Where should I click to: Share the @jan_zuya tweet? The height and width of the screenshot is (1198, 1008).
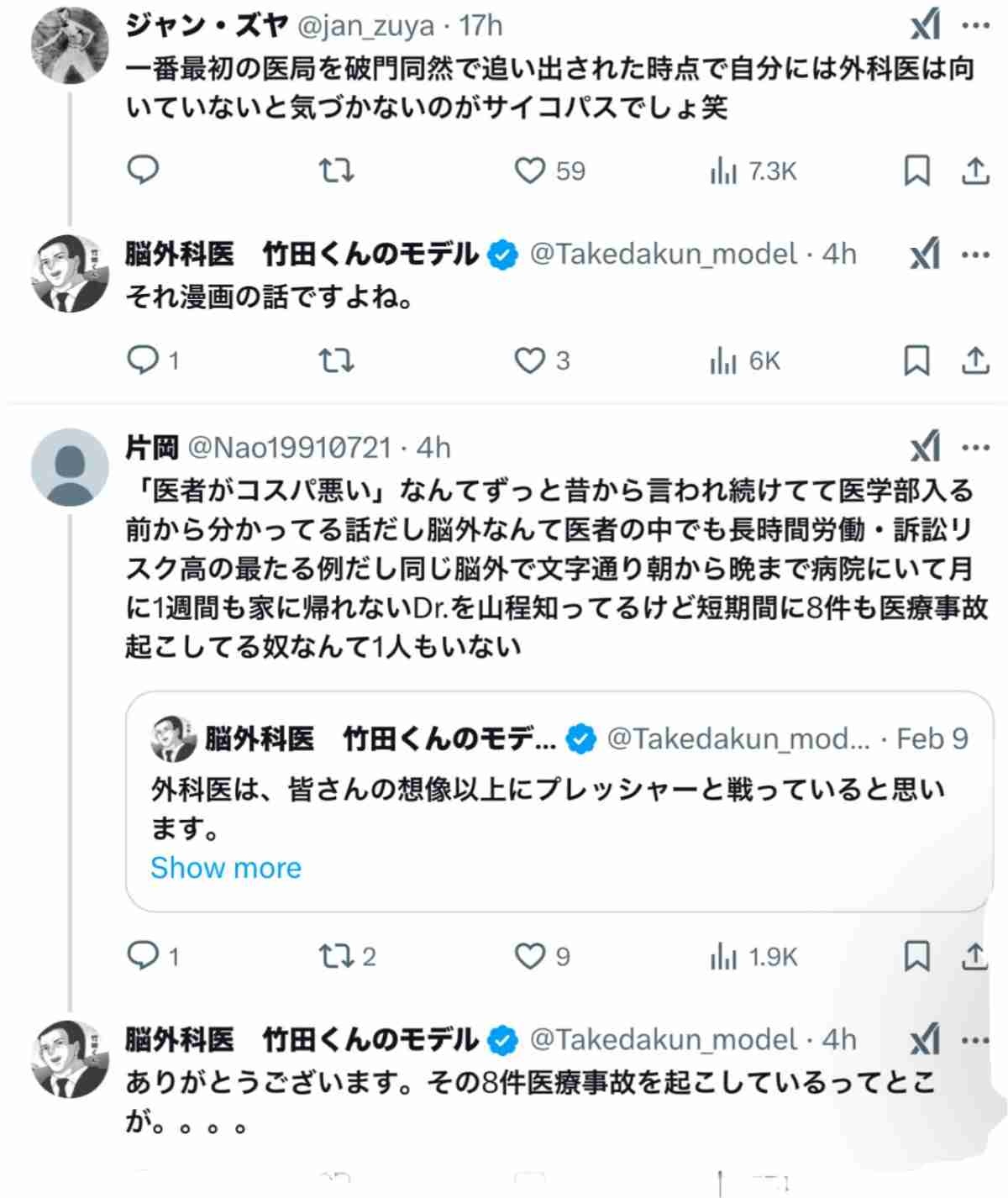coord(974,171)
